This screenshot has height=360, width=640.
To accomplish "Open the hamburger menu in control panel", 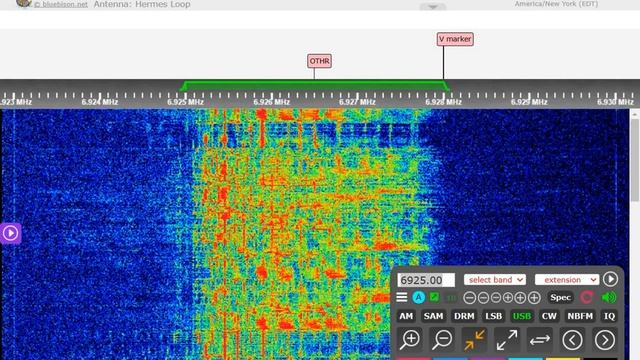I will click(x=402, y=297).
